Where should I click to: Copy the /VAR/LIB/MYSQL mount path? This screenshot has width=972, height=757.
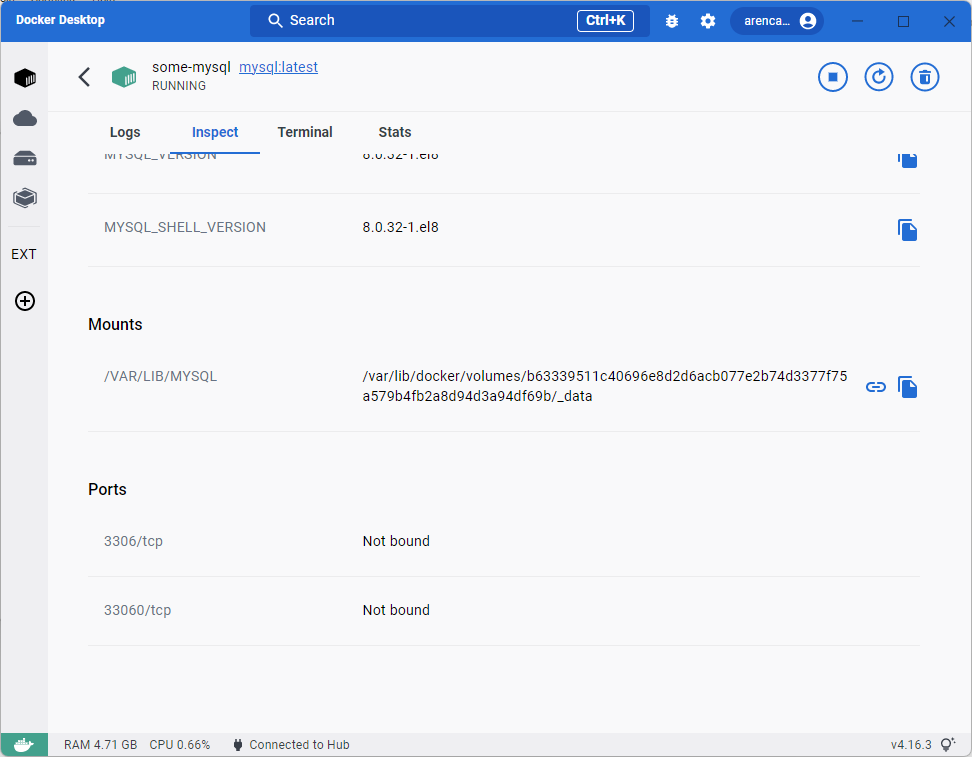pyautogui.click(x=907, y=387)
